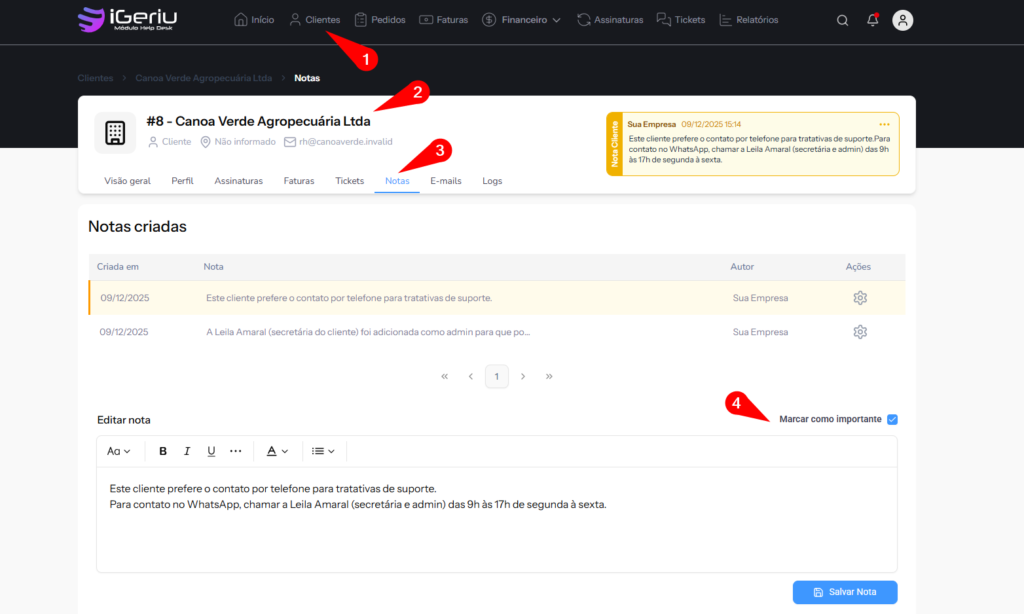
Task: Apply italic formatting in editor toolbar
Action: point(187,451)
